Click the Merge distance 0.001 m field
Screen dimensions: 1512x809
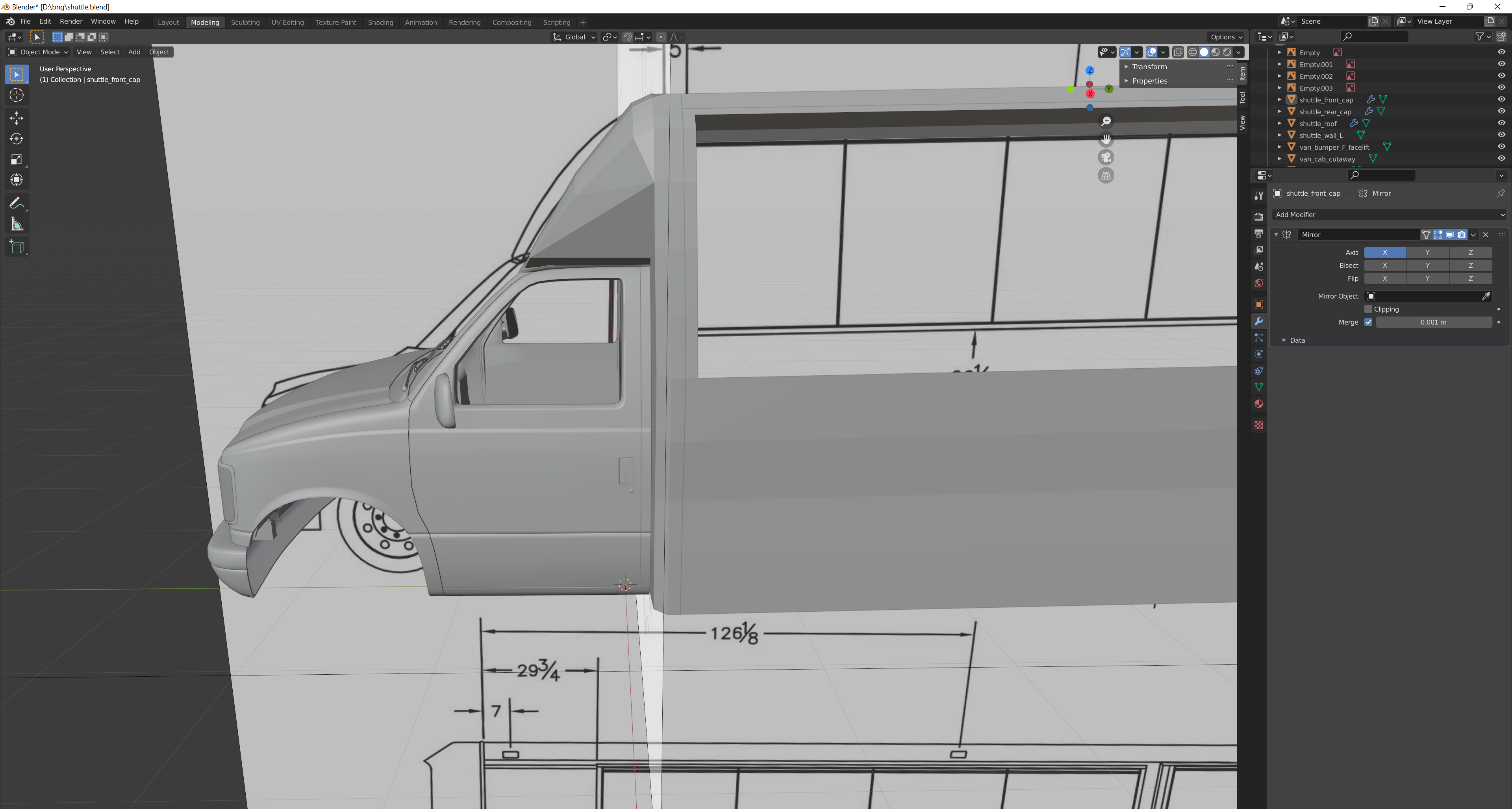(x=1433, y=322)
